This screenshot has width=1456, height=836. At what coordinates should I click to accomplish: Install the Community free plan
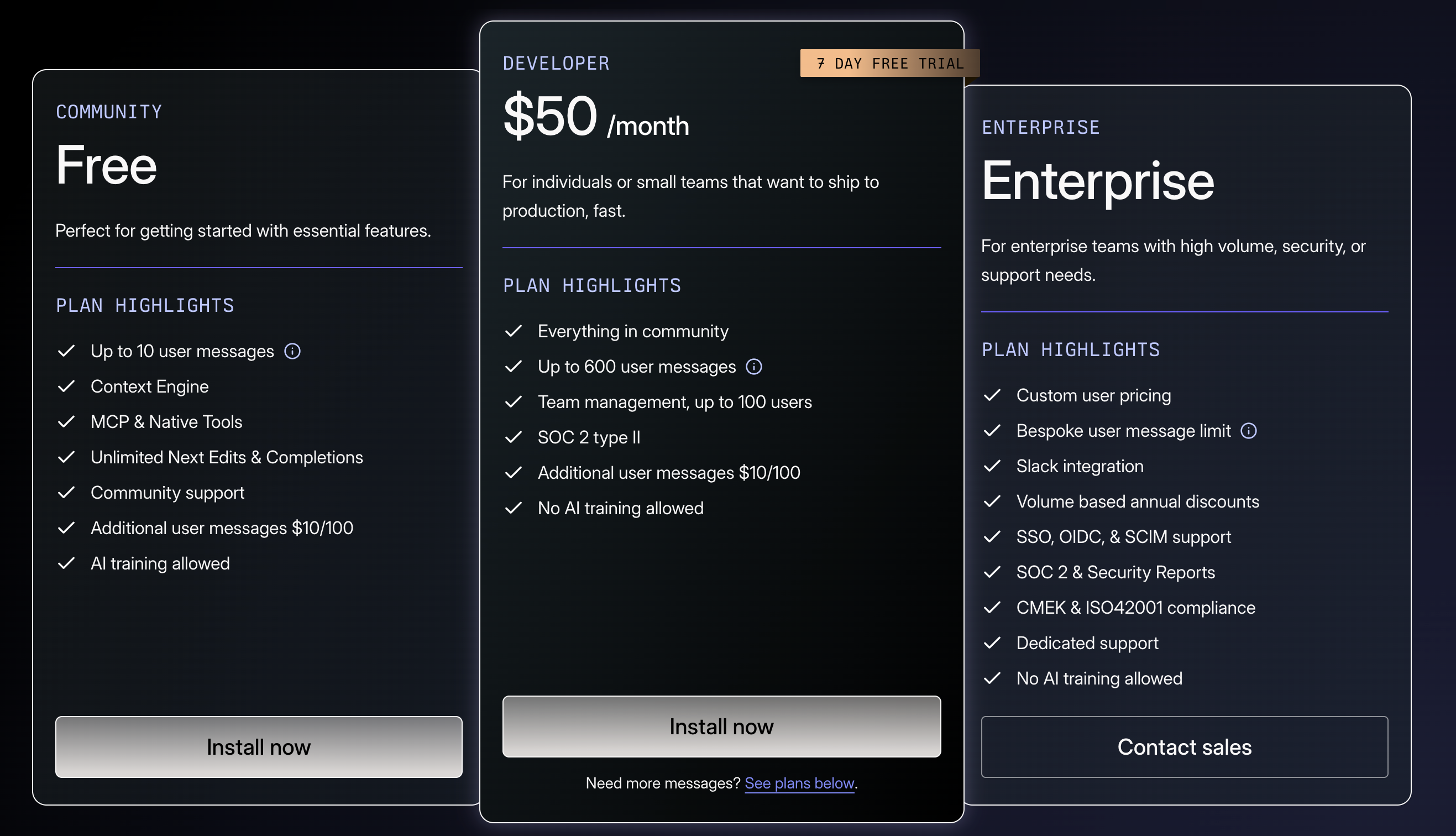(x=259, y=747)
